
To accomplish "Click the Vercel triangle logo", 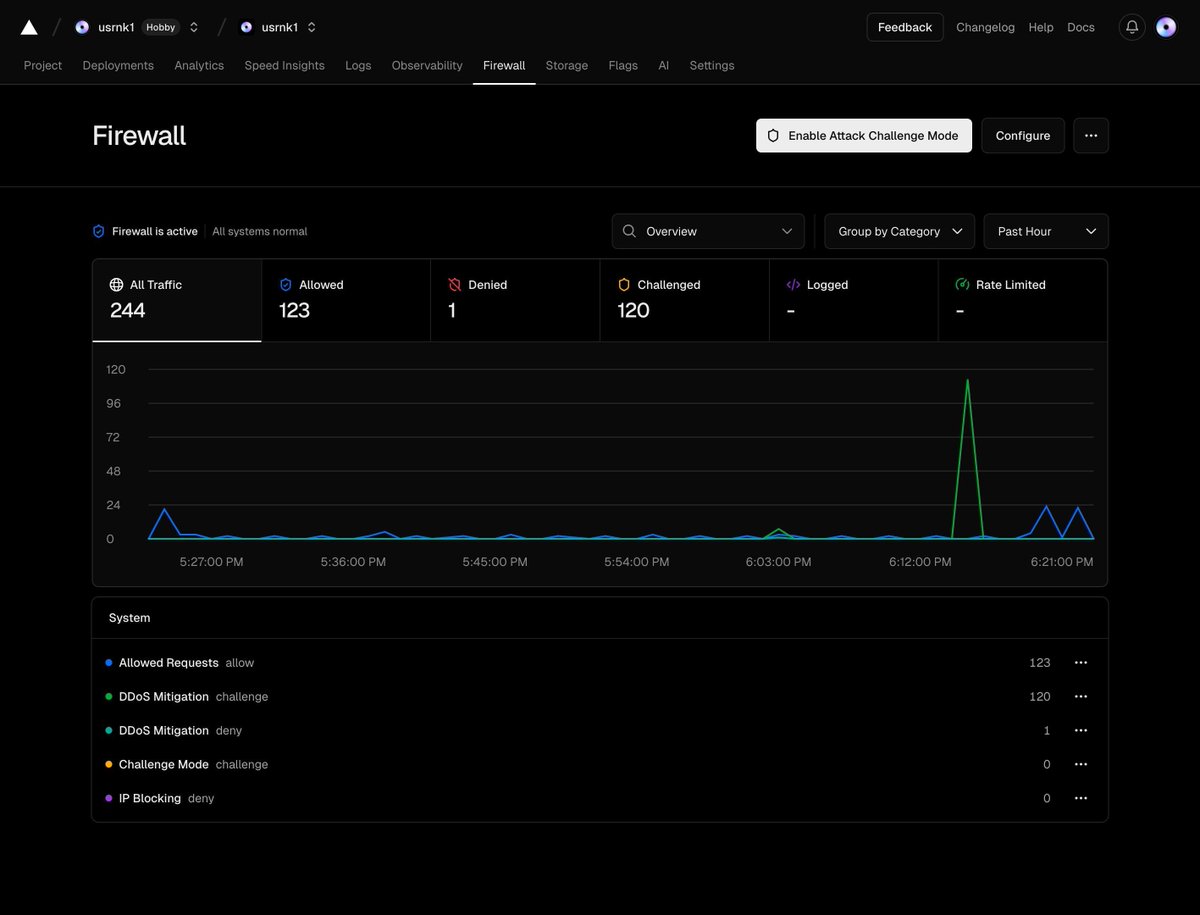I will 29,27.
